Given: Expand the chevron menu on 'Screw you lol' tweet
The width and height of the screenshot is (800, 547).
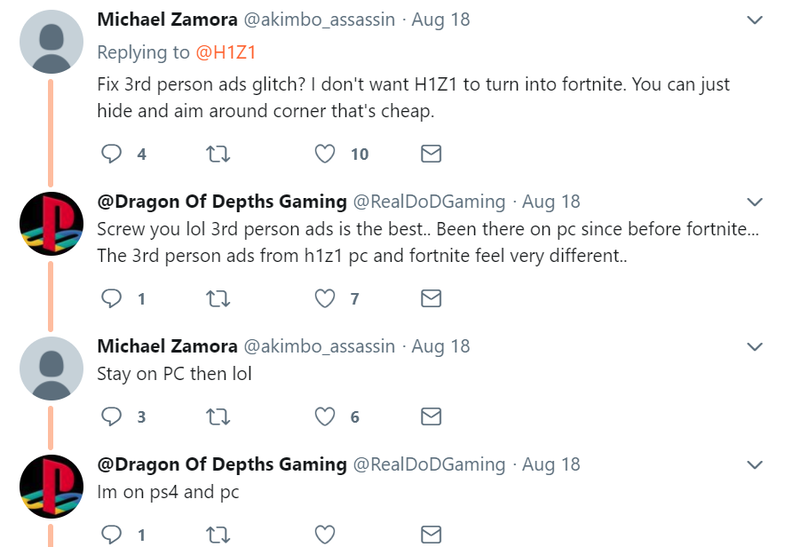Looking at the screenshot, I should 755,202.
